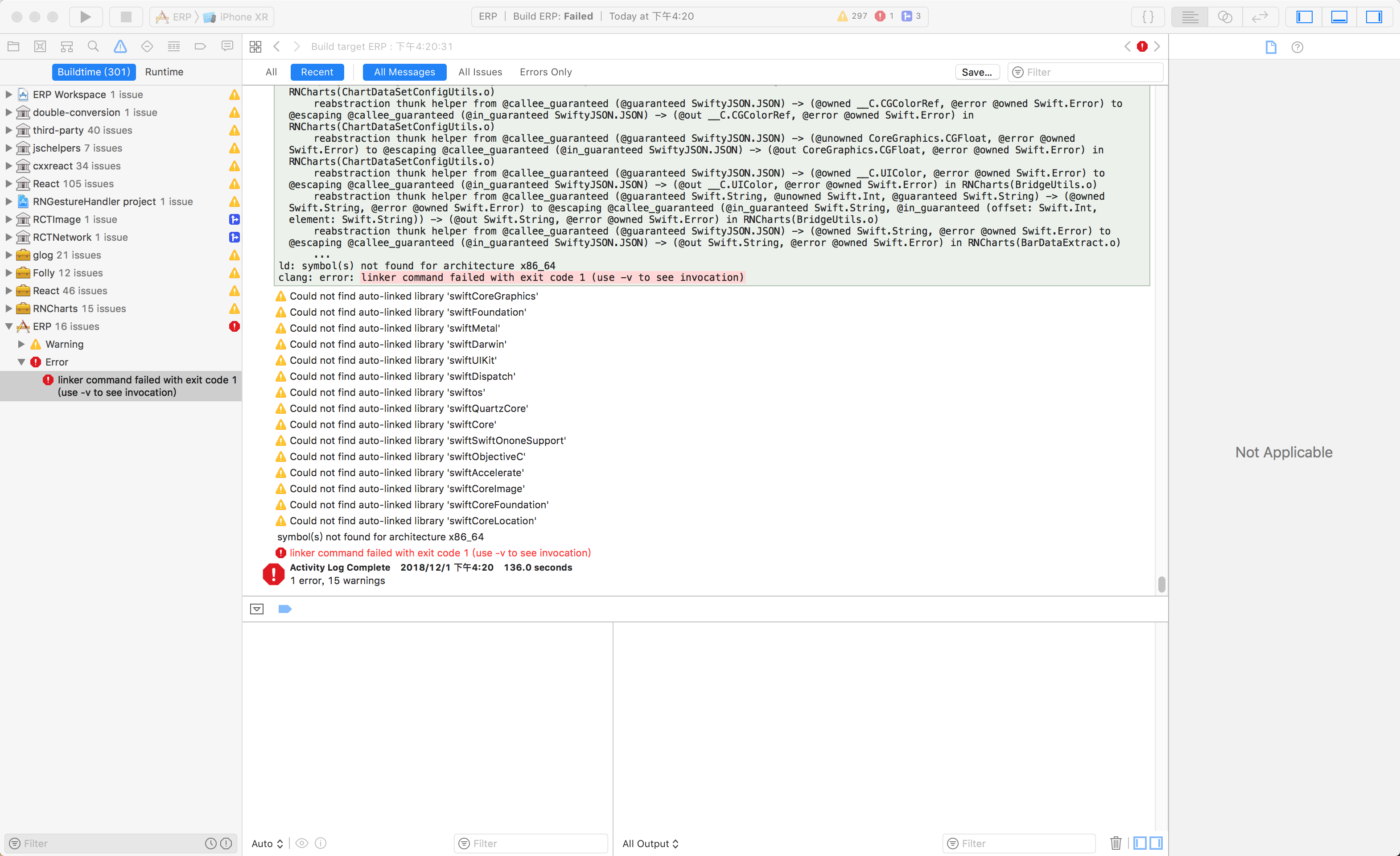Clear the debug console with trash icon
This screenshot has height=856, width=1400.
point(1116,843)
